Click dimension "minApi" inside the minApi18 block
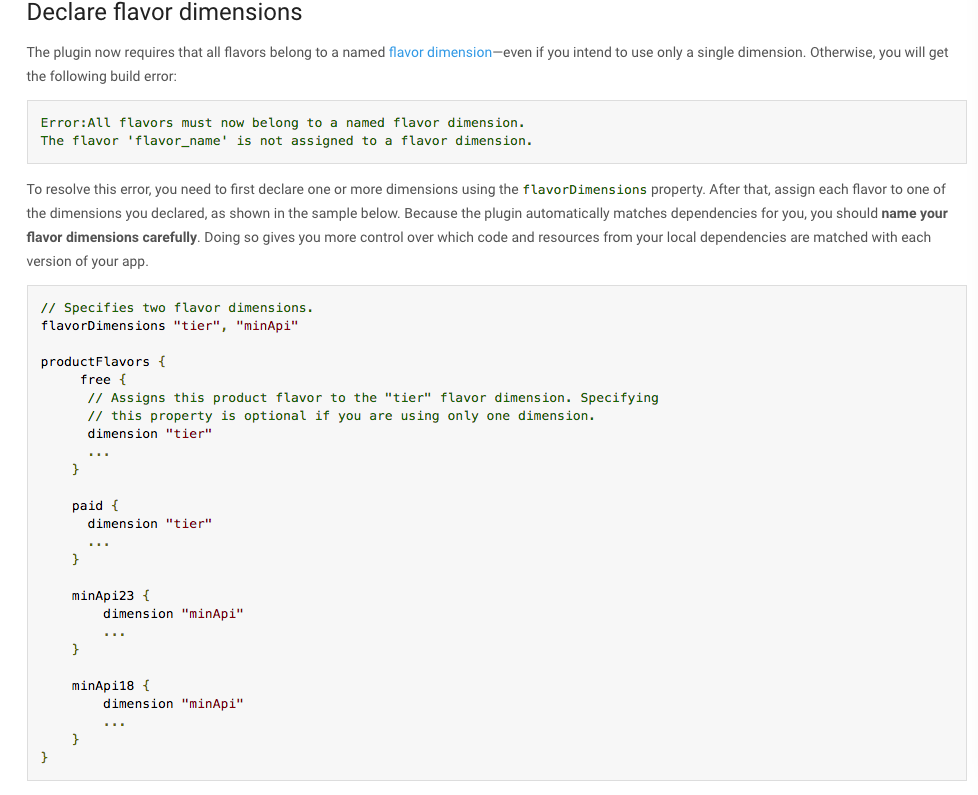The image size is (978, 795). pyautogui.click(x=173, y=704)
